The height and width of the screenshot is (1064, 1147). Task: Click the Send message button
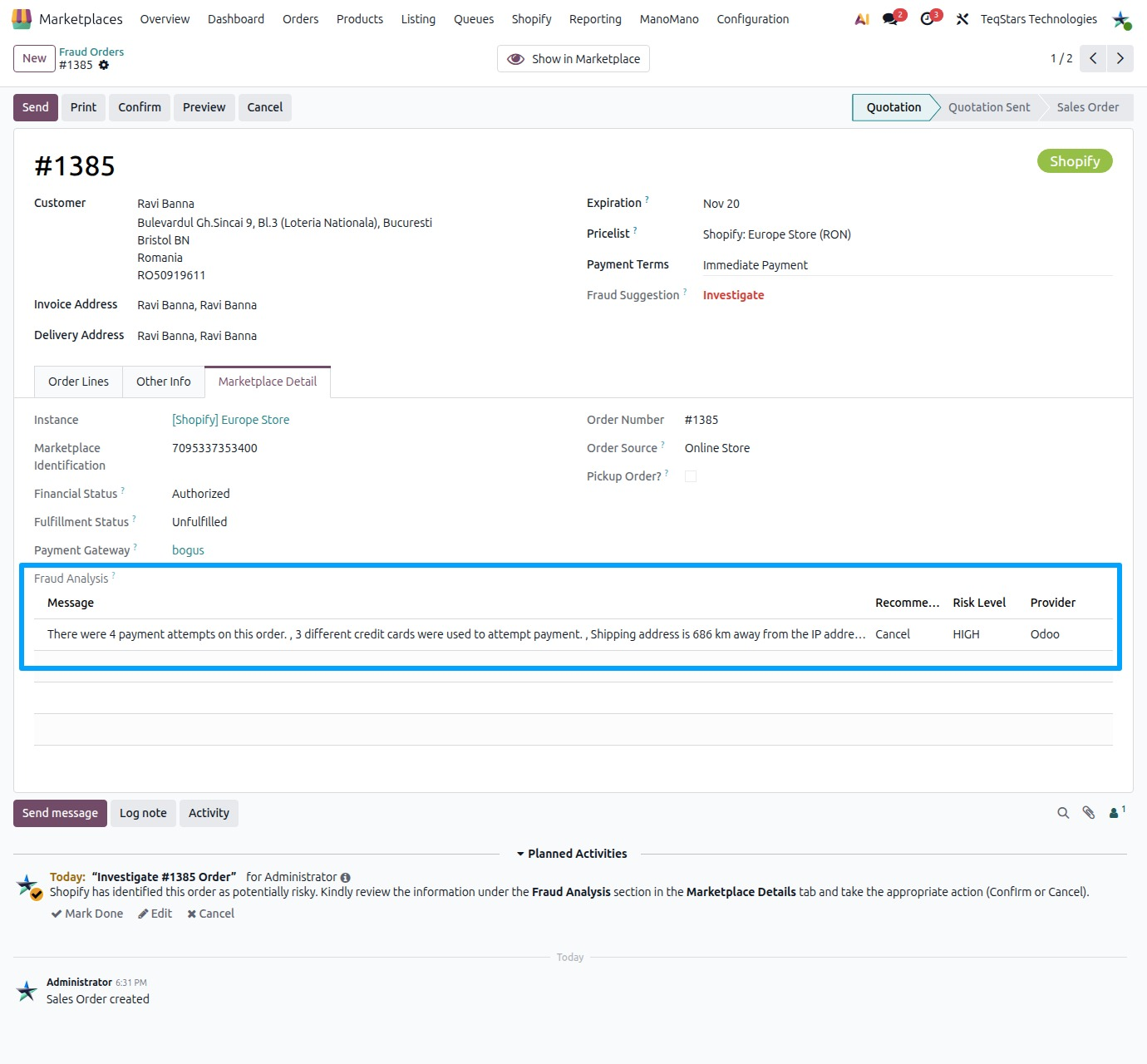[x=60, y=813]
